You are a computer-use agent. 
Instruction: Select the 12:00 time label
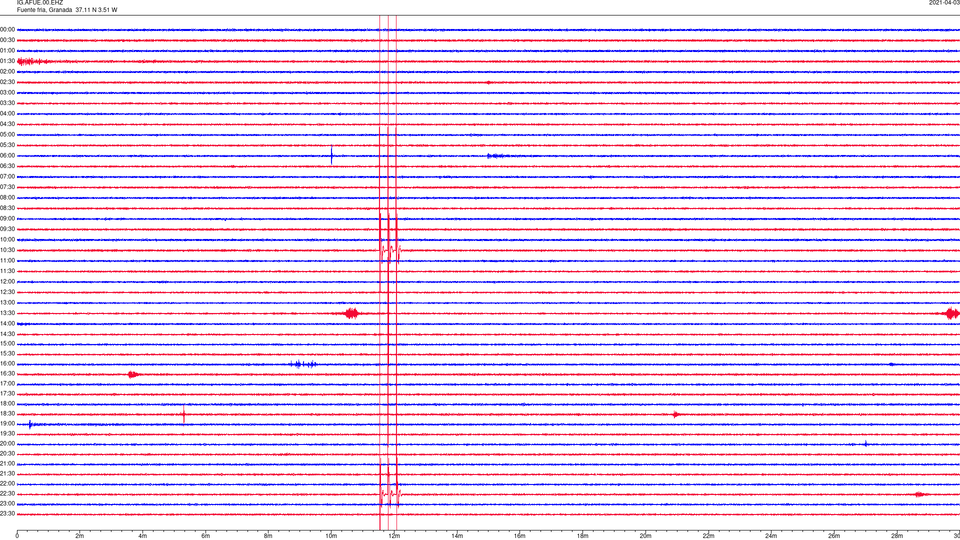pyautogui.click(x=7, y=282)
